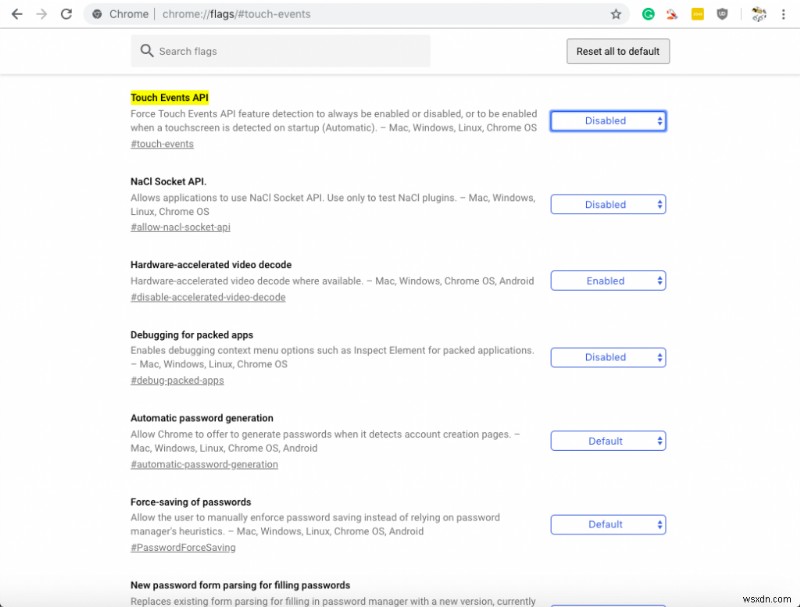Change Automatic password generation from Default
This screenshot has height=607, width=800.
point(608,440)
